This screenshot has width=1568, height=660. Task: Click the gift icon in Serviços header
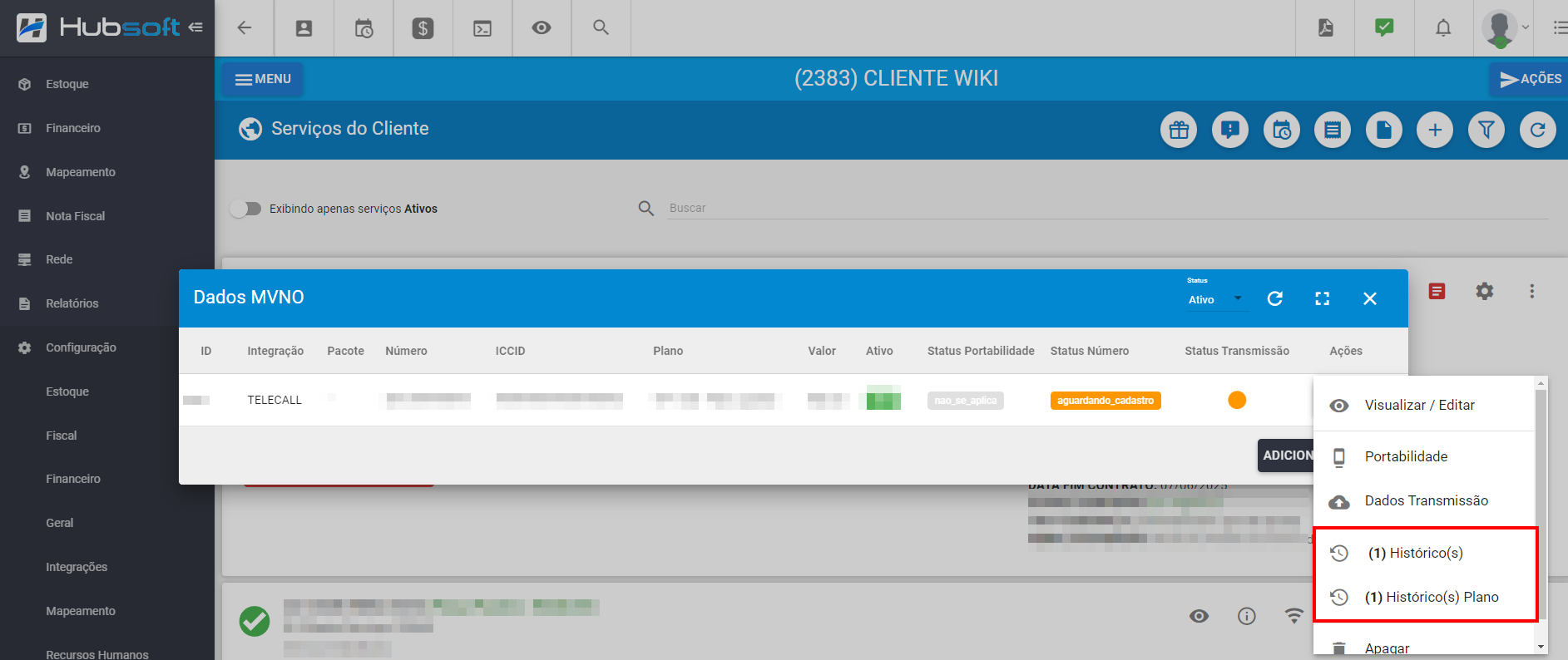(1179, 130)
